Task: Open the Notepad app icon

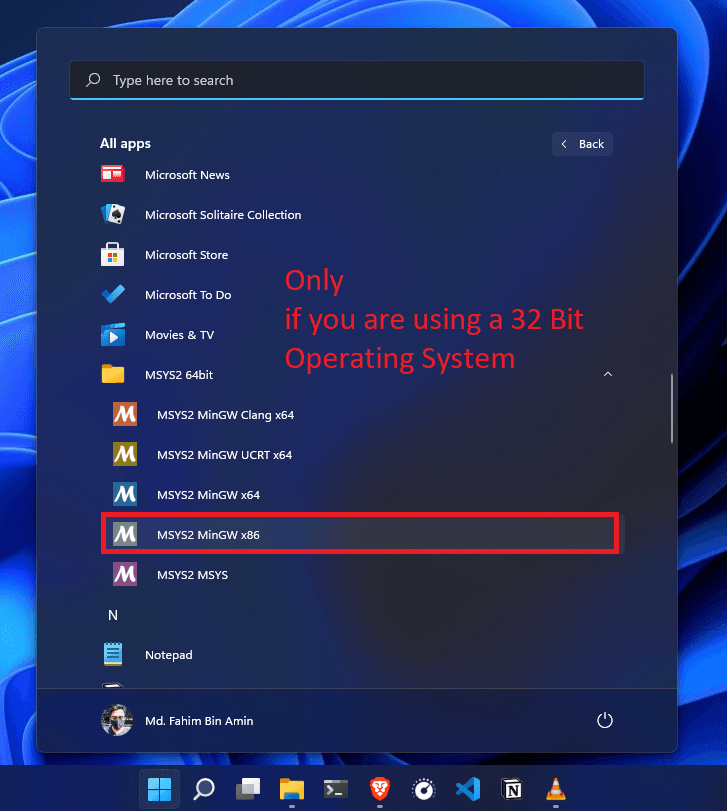Action: [113, 654]
